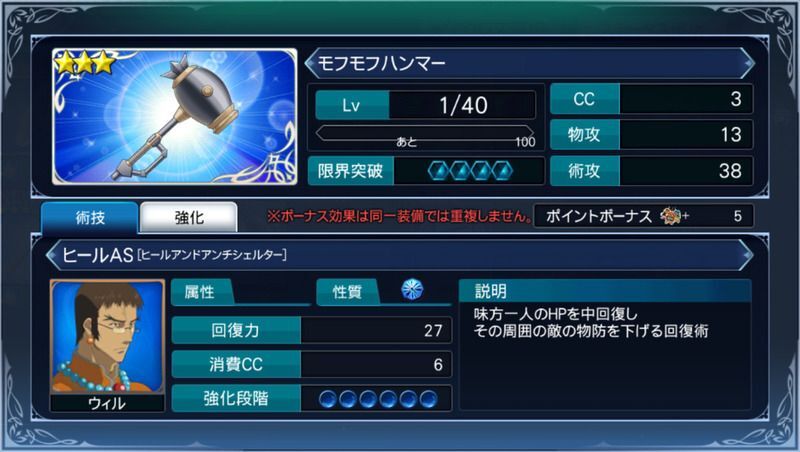This screenshot has height=452, width=800.
Task: Tap the 消費CC cost row
Action: coord(312,364)
